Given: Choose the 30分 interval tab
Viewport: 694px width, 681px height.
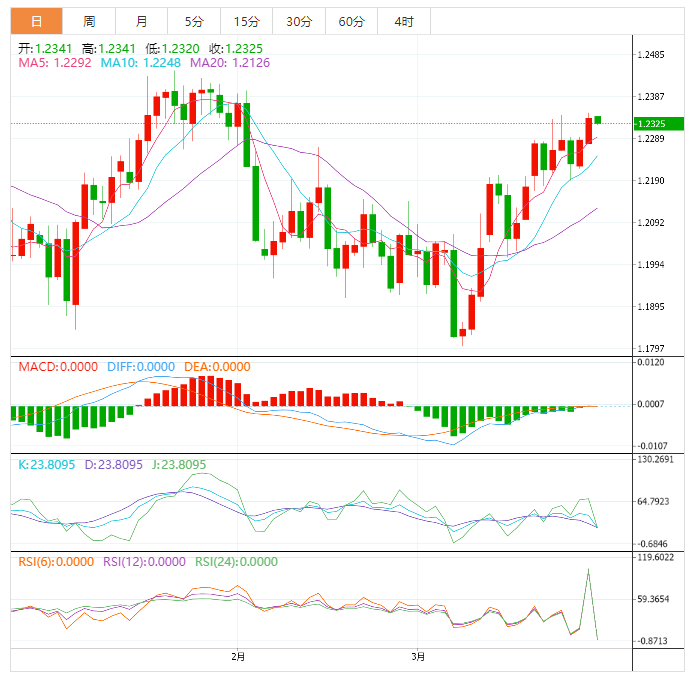Looking at the screenshot, I should [298, 21].
